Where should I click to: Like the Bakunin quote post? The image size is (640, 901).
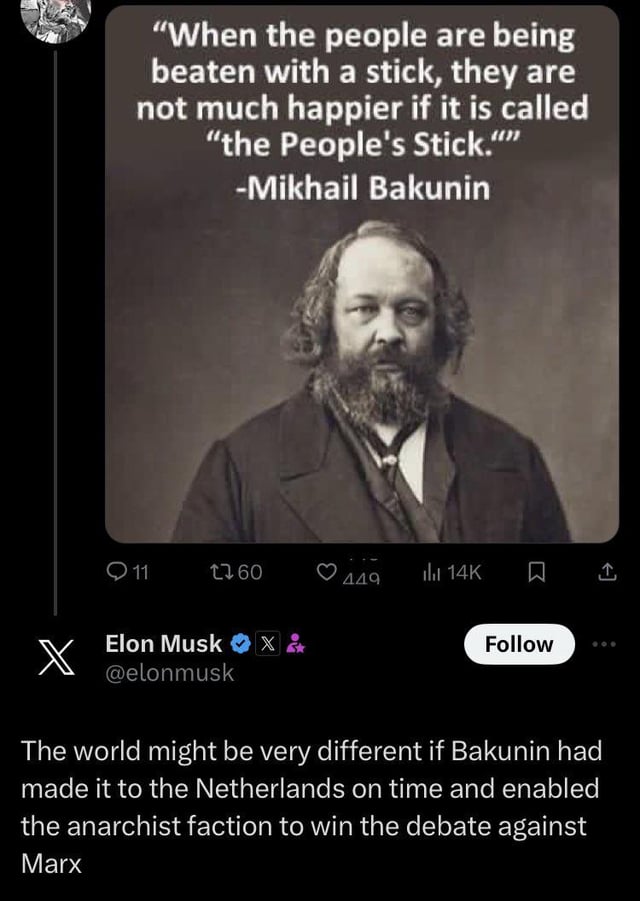point(326,572)
